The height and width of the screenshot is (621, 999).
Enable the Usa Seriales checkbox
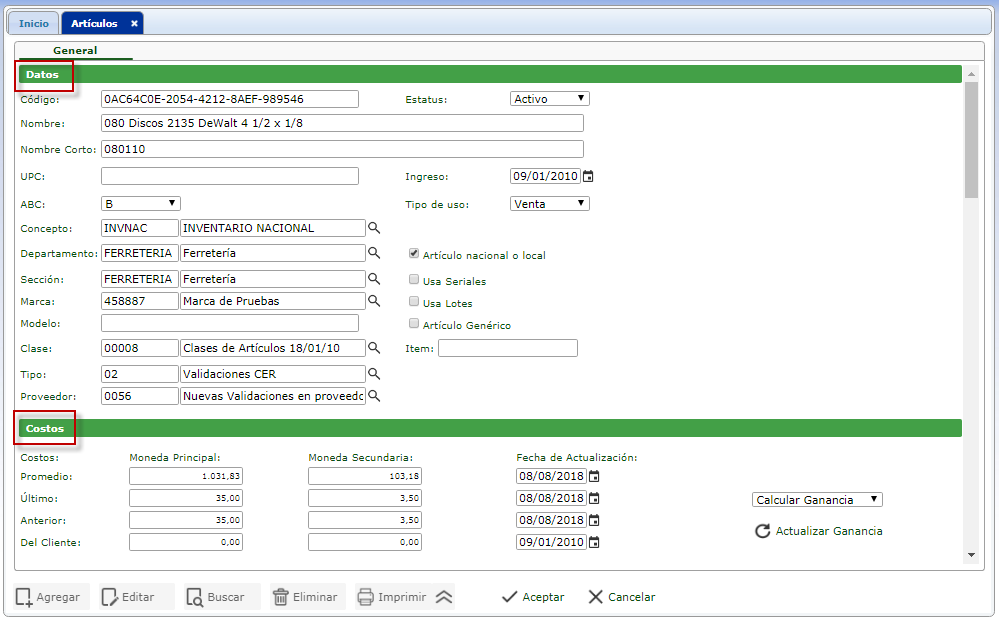click(x=414, y=281)
